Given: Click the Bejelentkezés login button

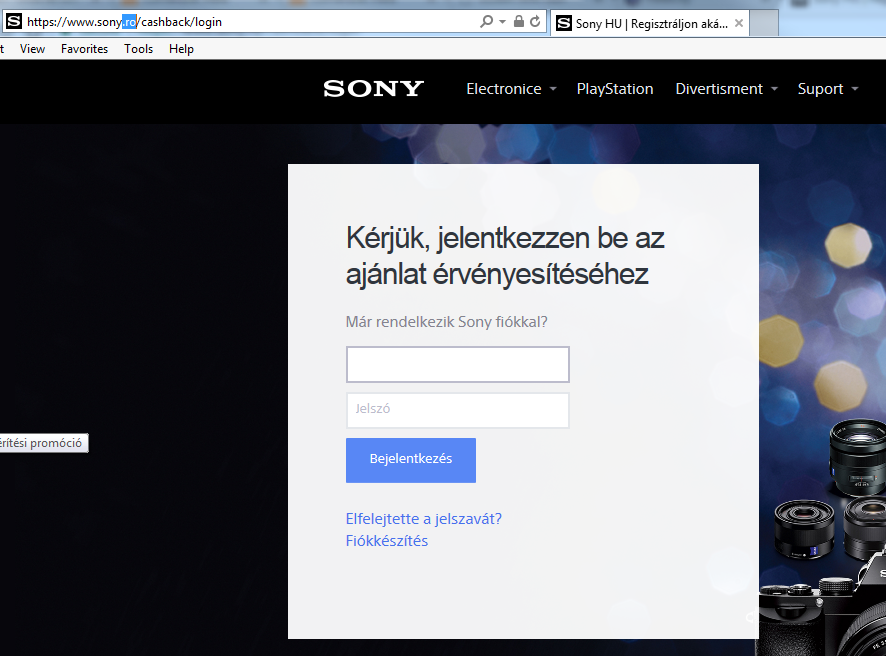Looking at the screenshot, I should (410, 460).
